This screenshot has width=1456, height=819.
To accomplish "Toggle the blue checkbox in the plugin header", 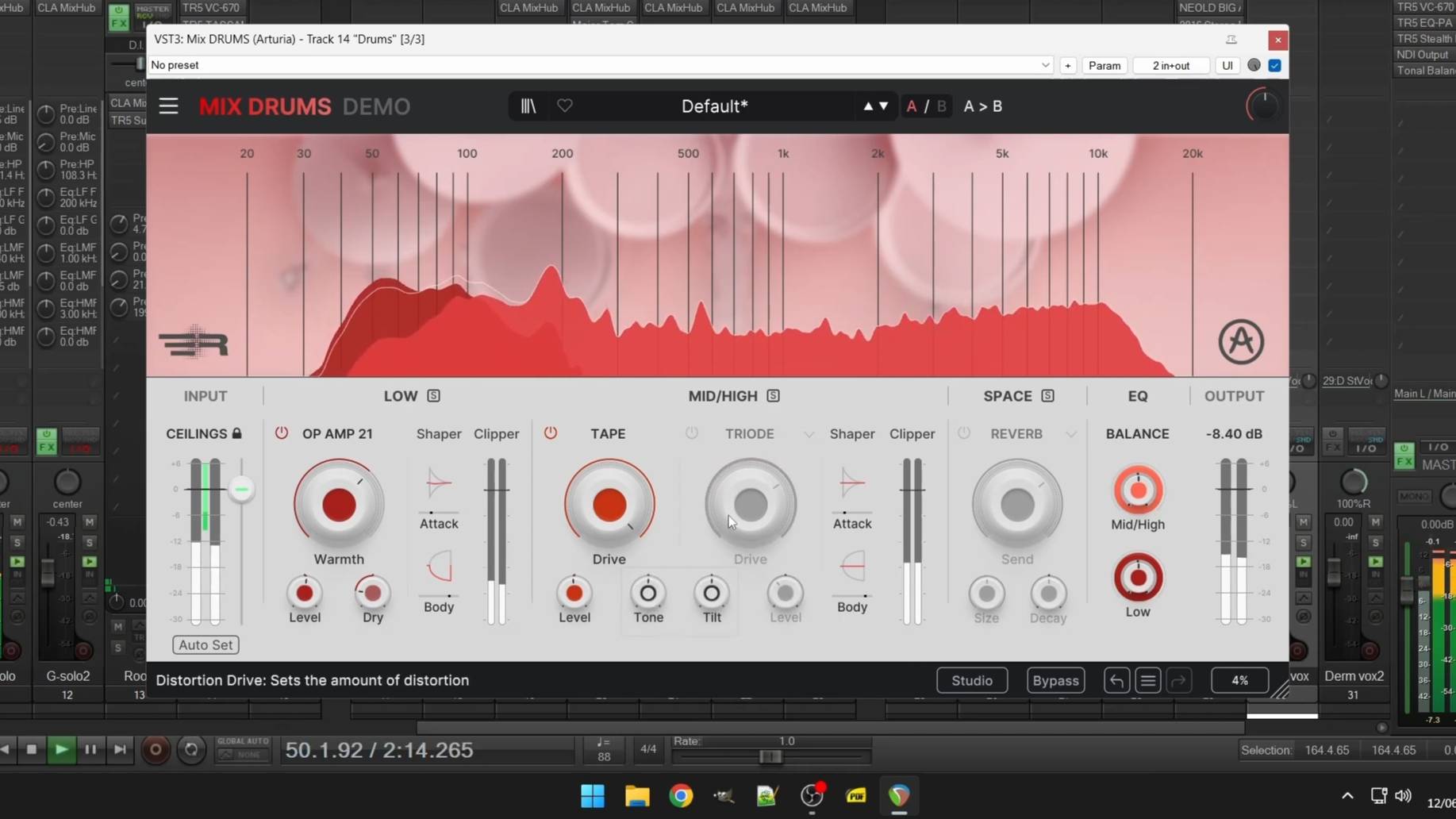I will coord(1275,66).
